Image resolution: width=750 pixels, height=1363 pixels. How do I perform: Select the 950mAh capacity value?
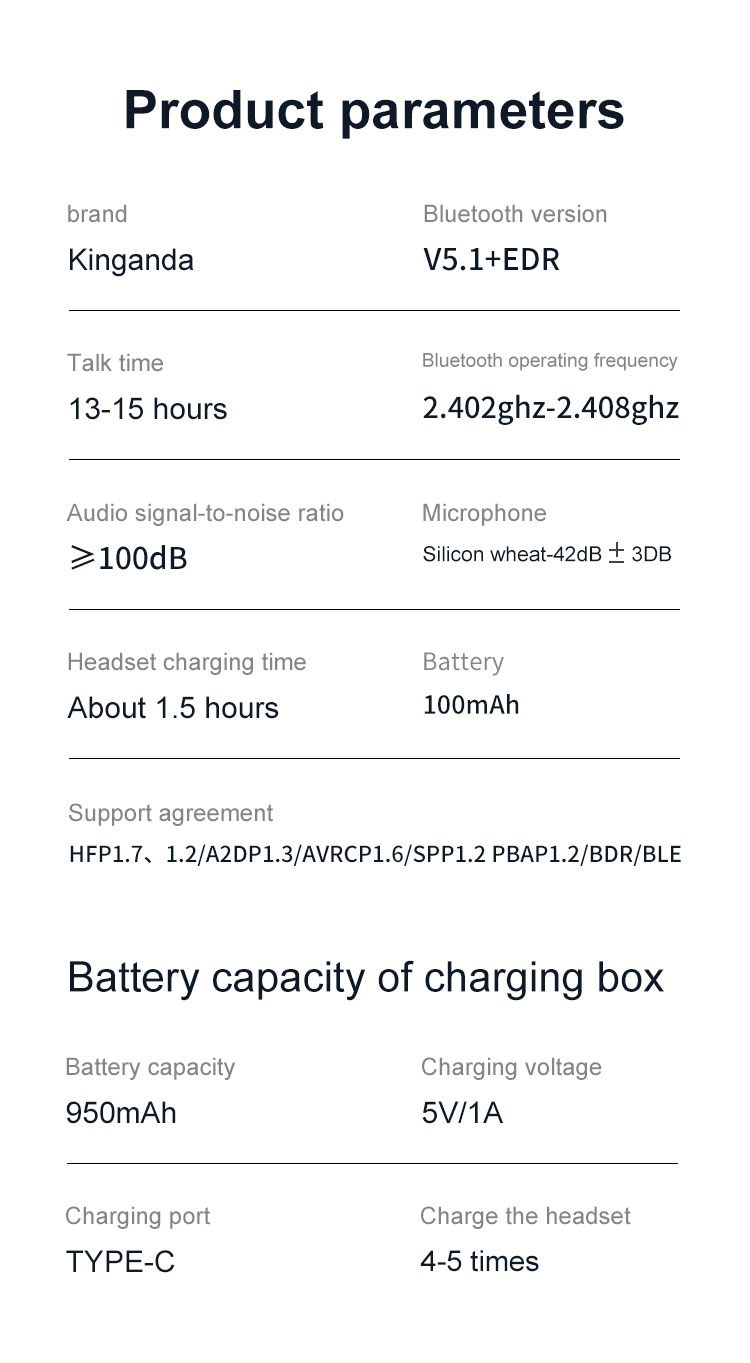[120, 1113]
